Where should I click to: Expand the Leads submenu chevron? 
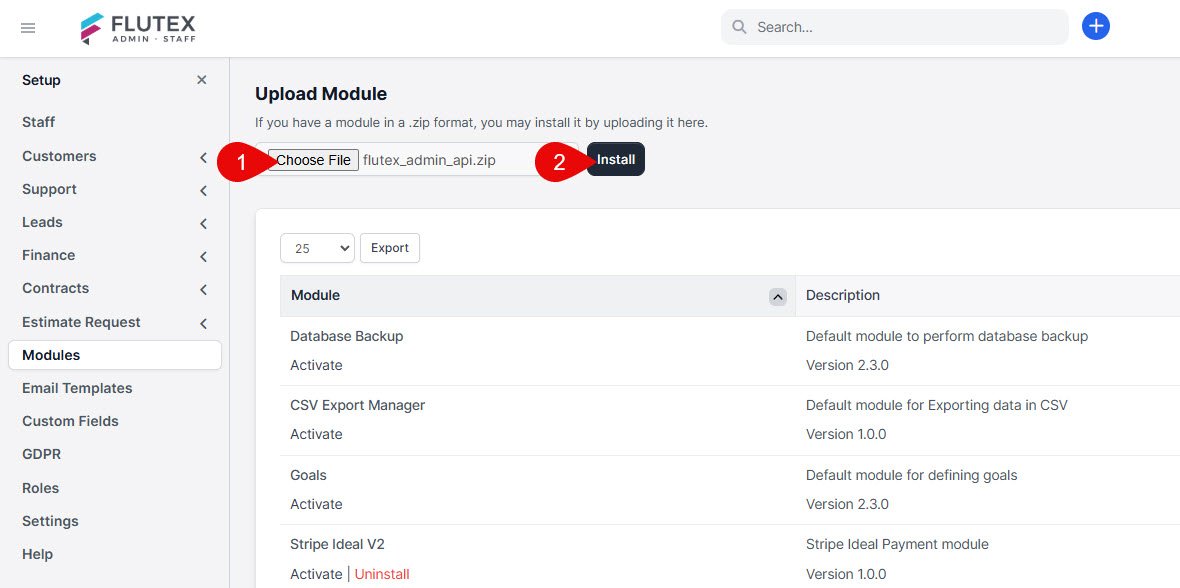click(203, 224)
